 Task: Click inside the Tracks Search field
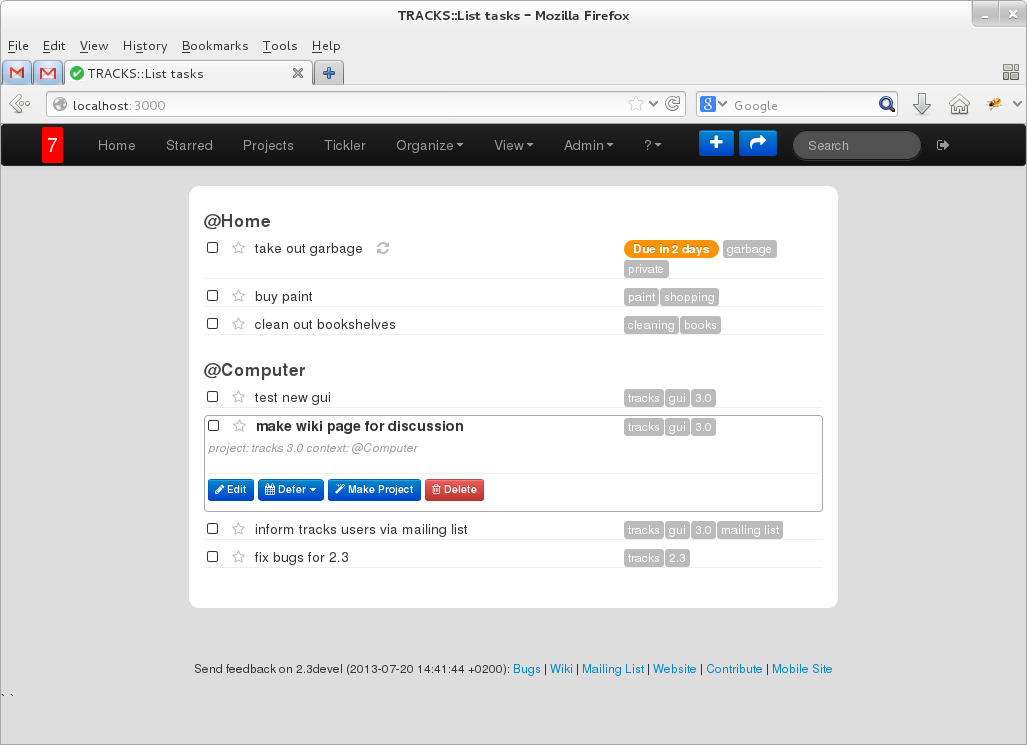coord(856,145)
